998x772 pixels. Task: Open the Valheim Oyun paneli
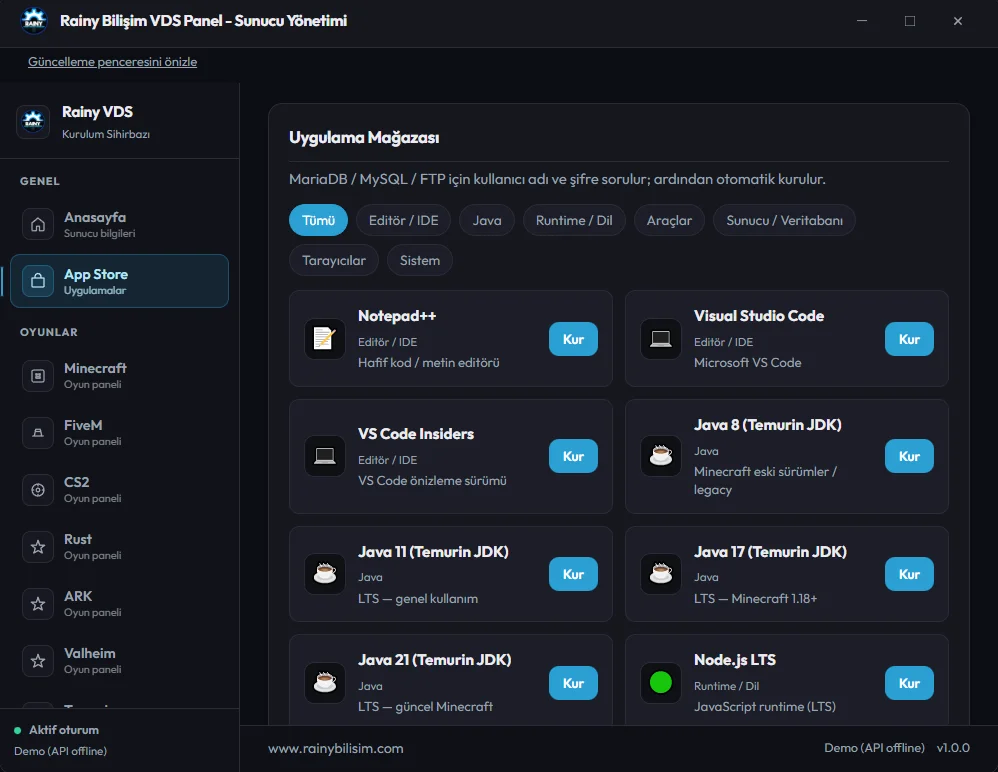[120, 661]
